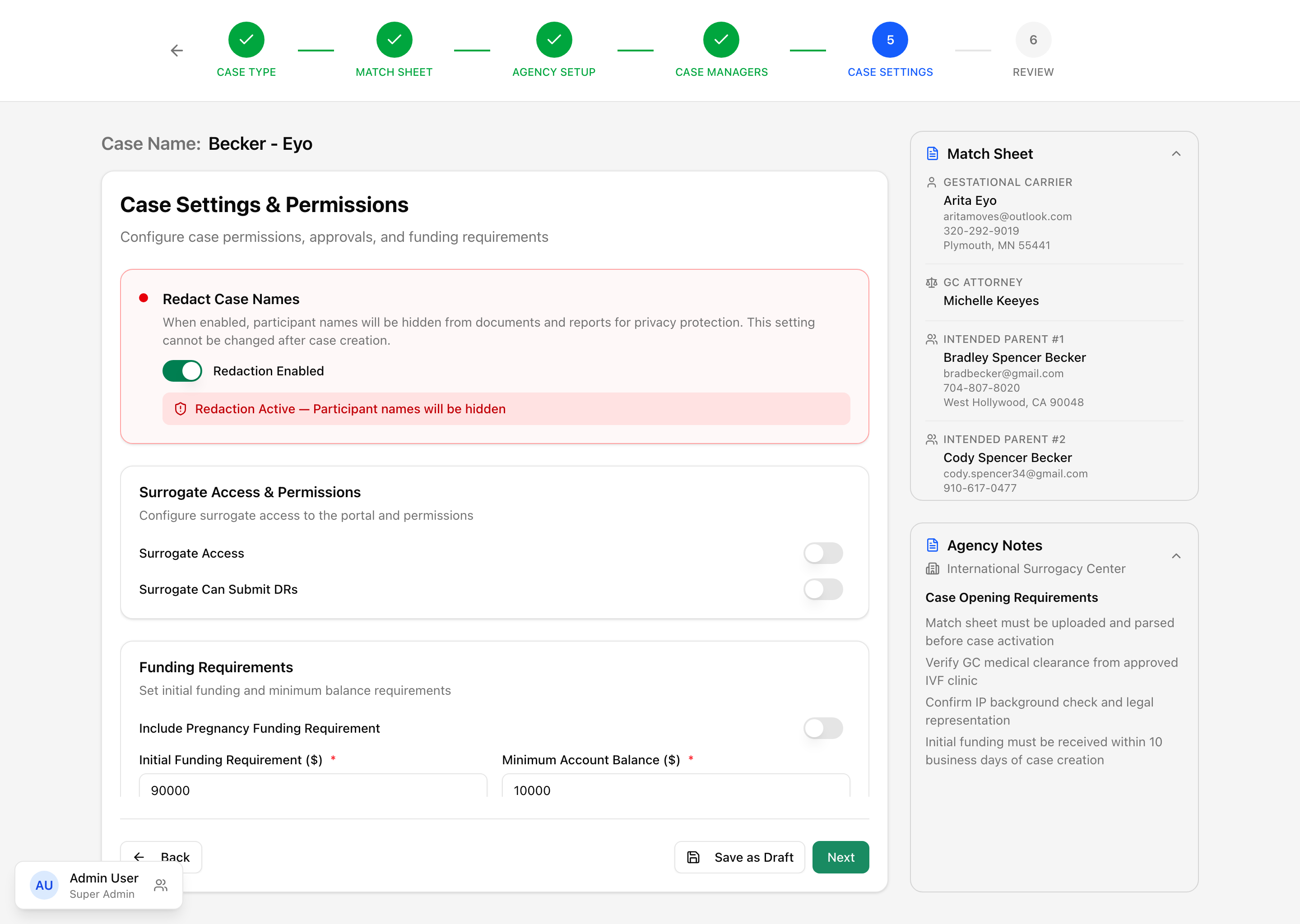Click the email cody.spencer34@gmail.com
The image size is (1300, 924).
coord(1016,473)
